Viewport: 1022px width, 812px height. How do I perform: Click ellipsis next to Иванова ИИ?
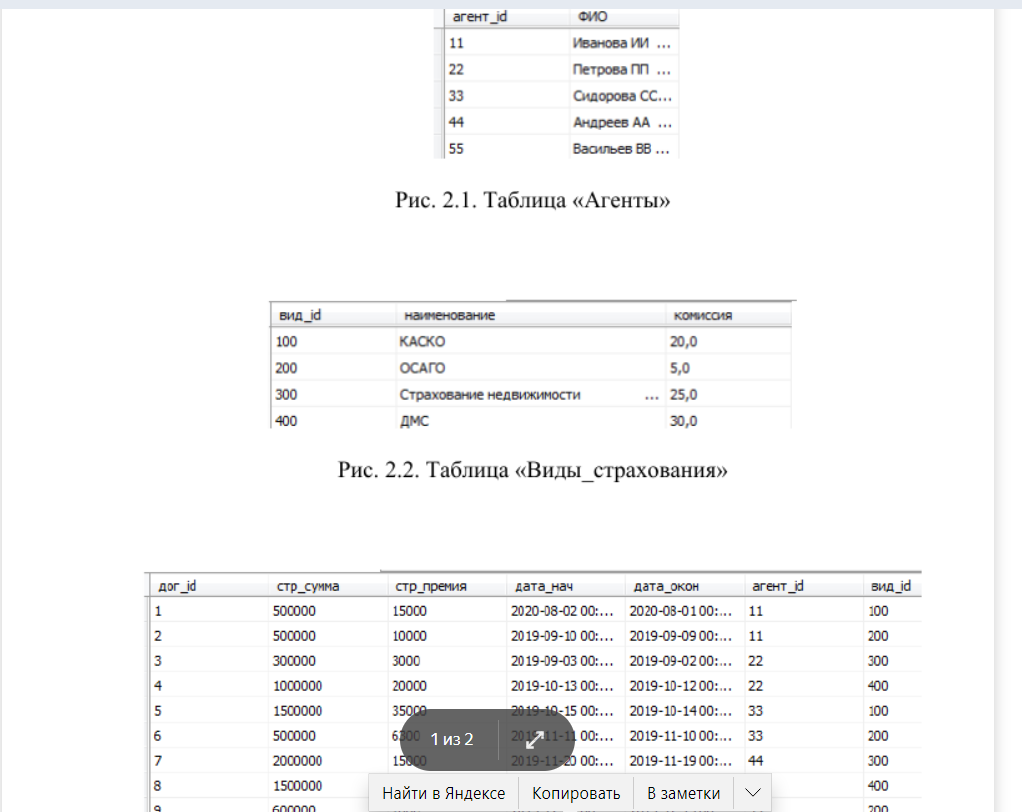click(665, 44)
